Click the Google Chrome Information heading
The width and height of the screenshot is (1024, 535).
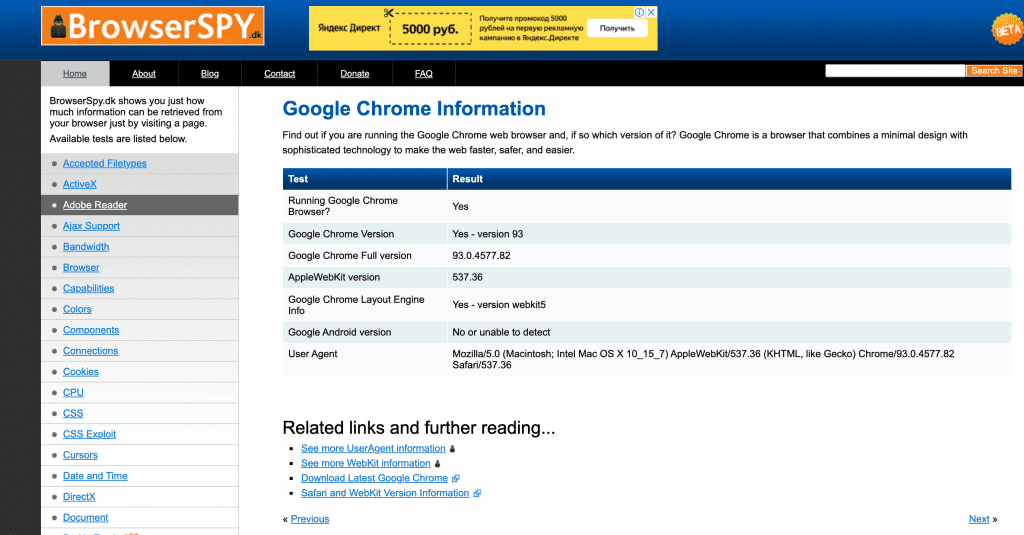pyautogui.click(x=414, y=109)
